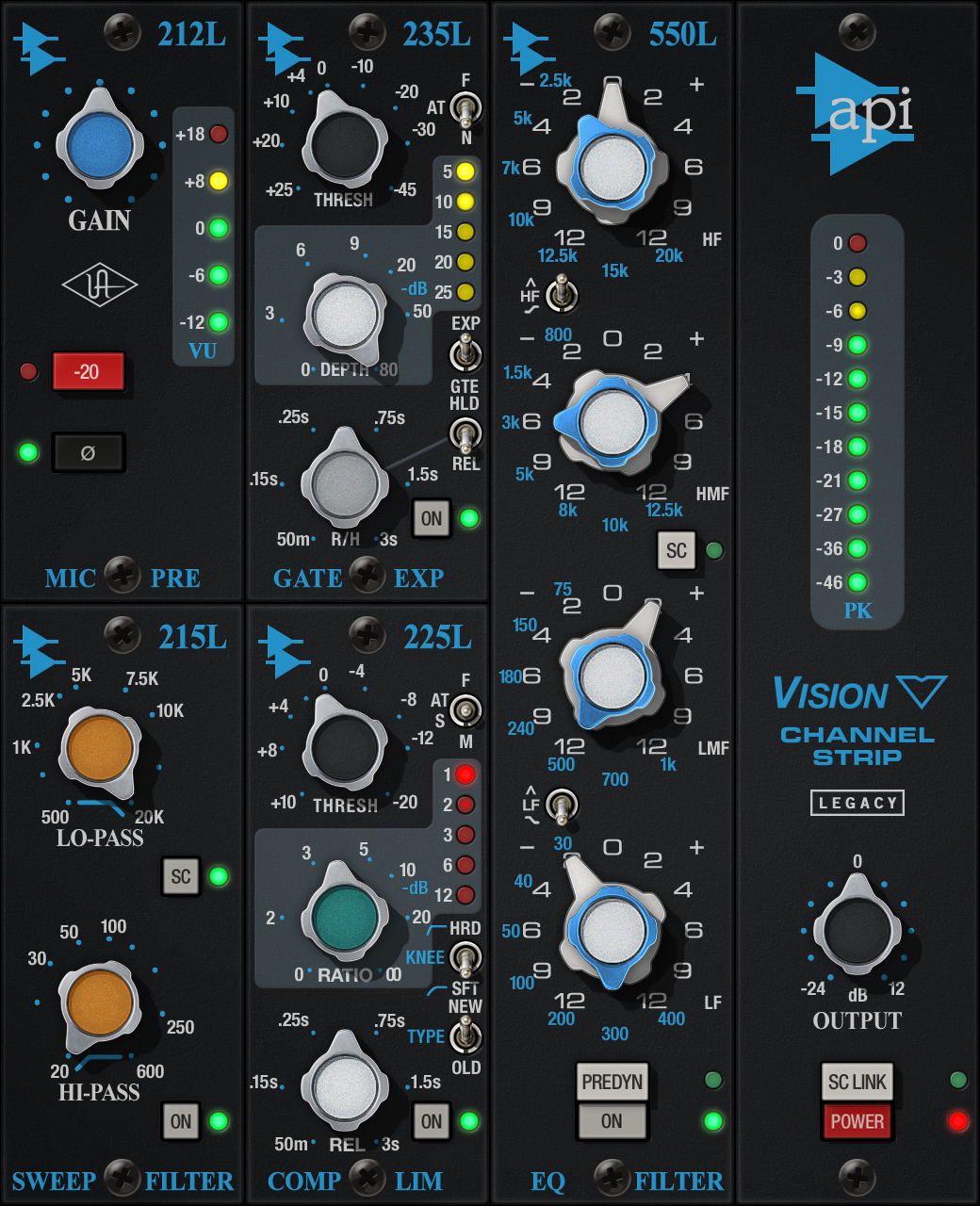
Task: Click the red +18 VU meter LED
Action: click(219, 134)
